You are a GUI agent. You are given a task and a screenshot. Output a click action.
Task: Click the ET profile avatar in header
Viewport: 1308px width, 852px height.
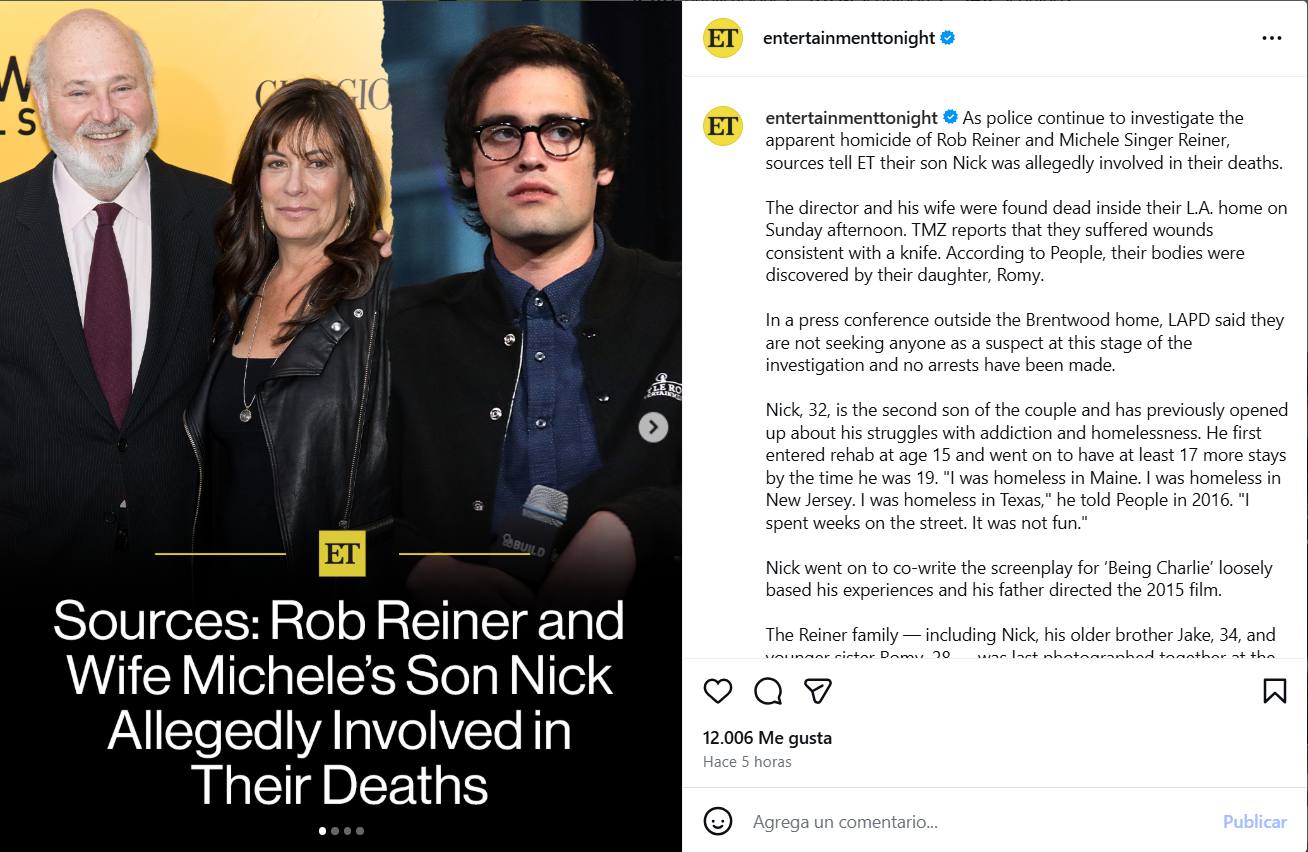[x=723, y=38]
